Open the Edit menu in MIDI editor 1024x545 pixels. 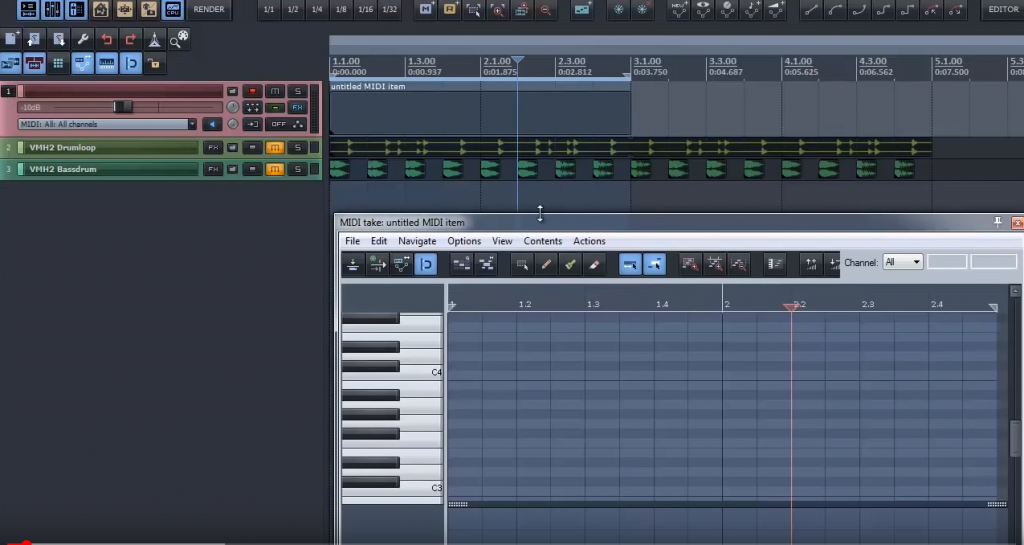click(x=379, y=241)
